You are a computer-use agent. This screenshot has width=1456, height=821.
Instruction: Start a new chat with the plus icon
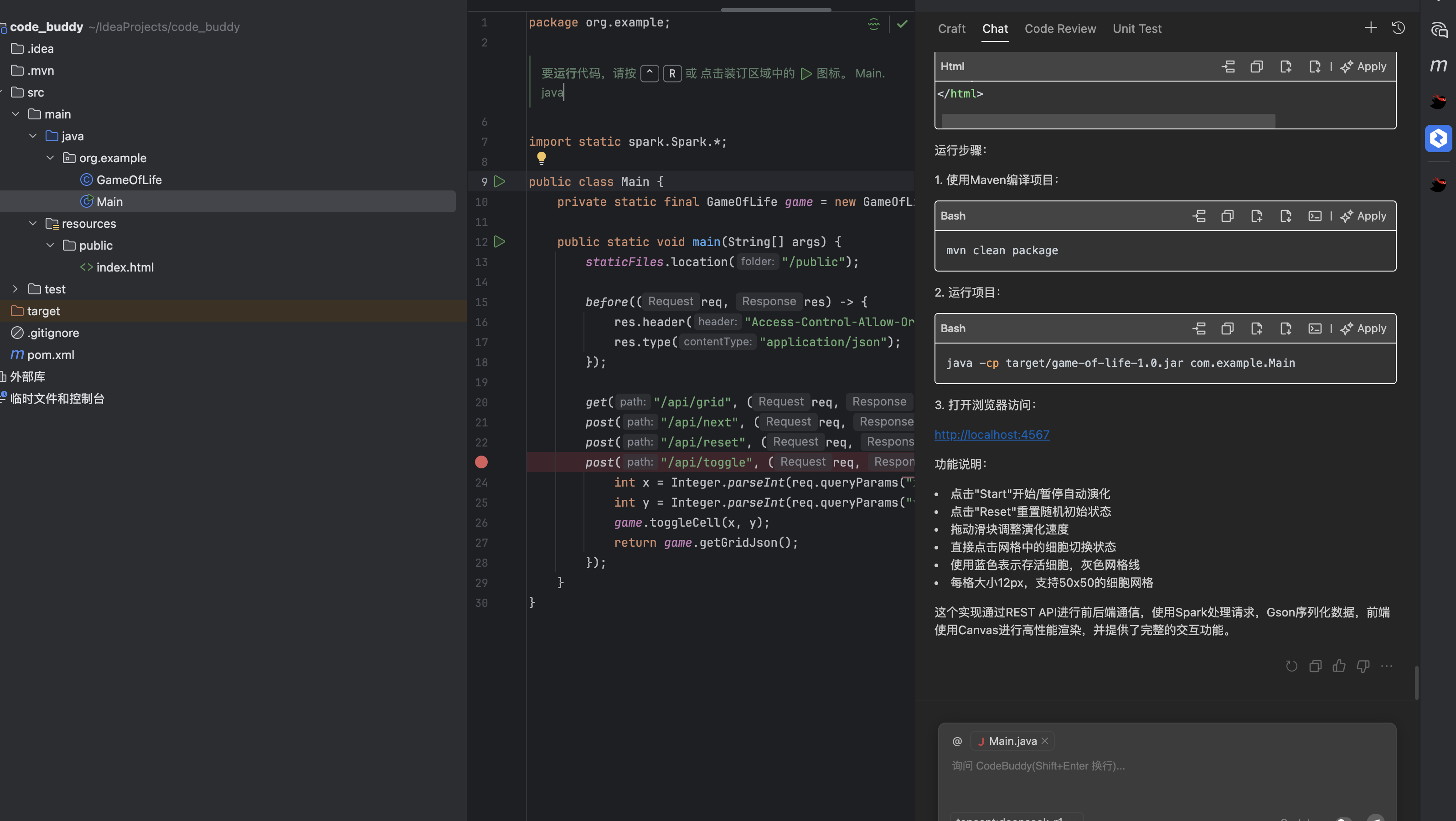click(x=1371, y=28)
